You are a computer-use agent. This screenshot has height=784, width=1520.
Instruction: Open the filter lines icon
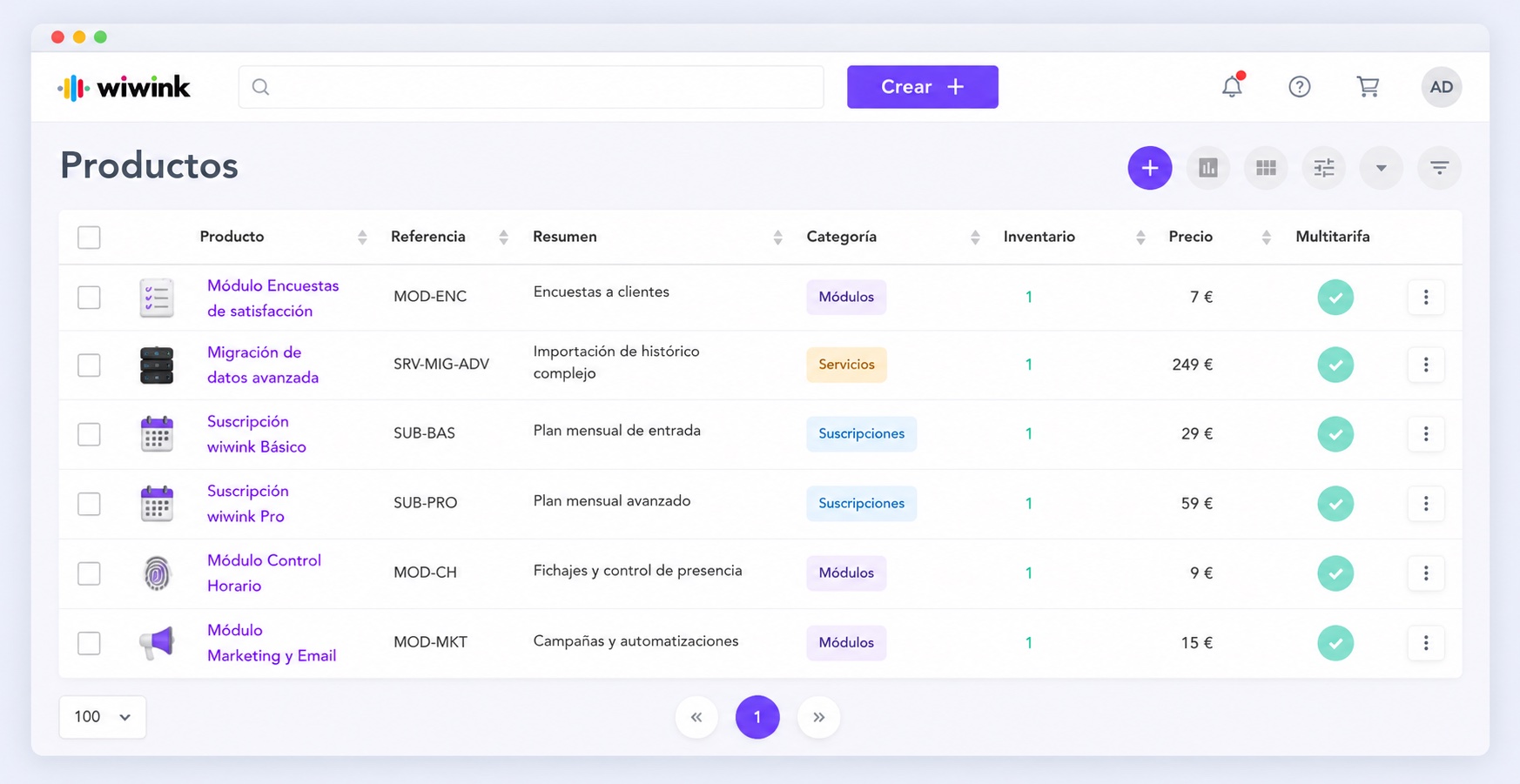[1440, 168]
